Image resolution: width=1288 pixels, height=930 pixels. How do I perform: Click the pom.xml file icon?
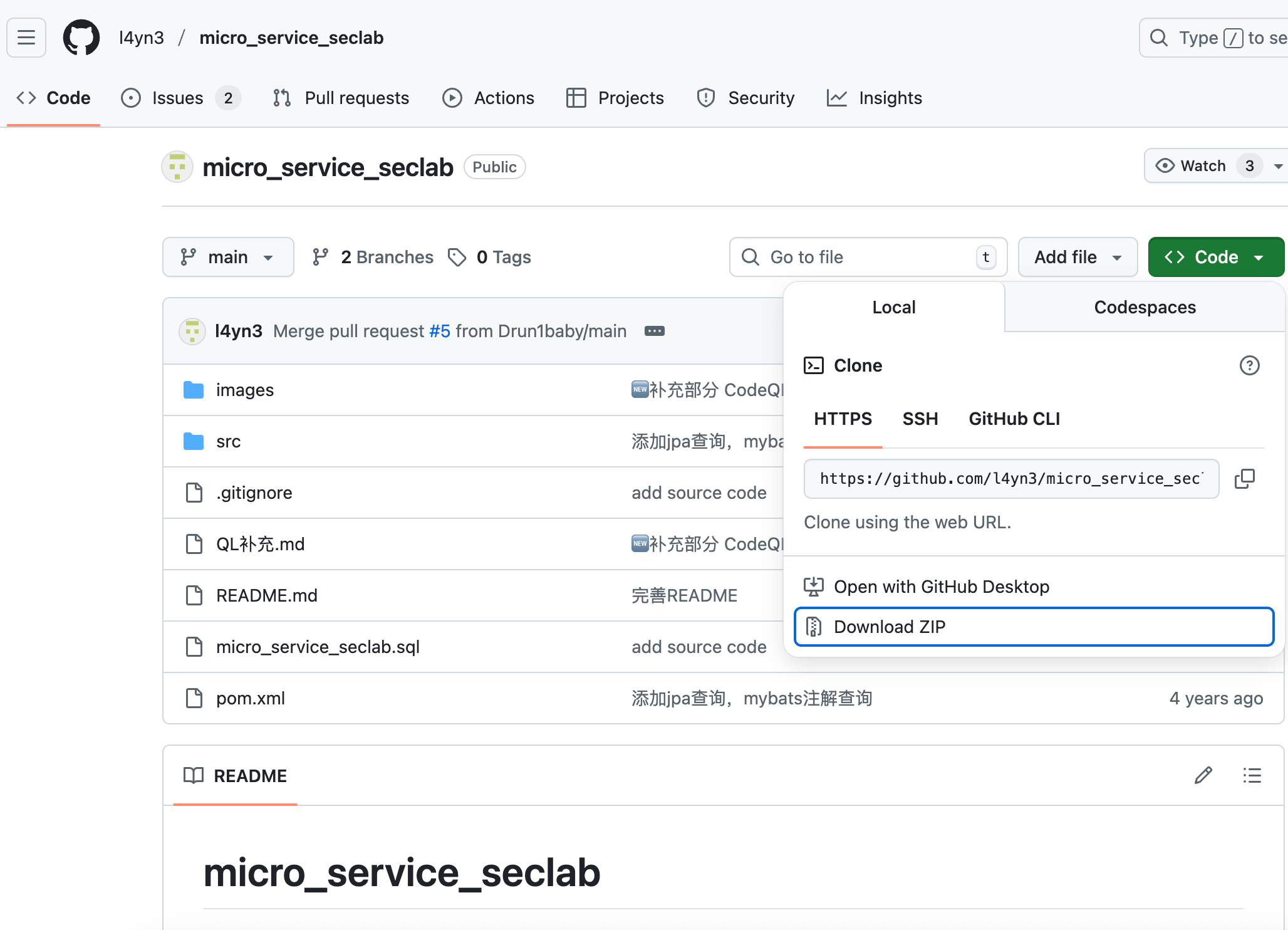click(194, 698)
